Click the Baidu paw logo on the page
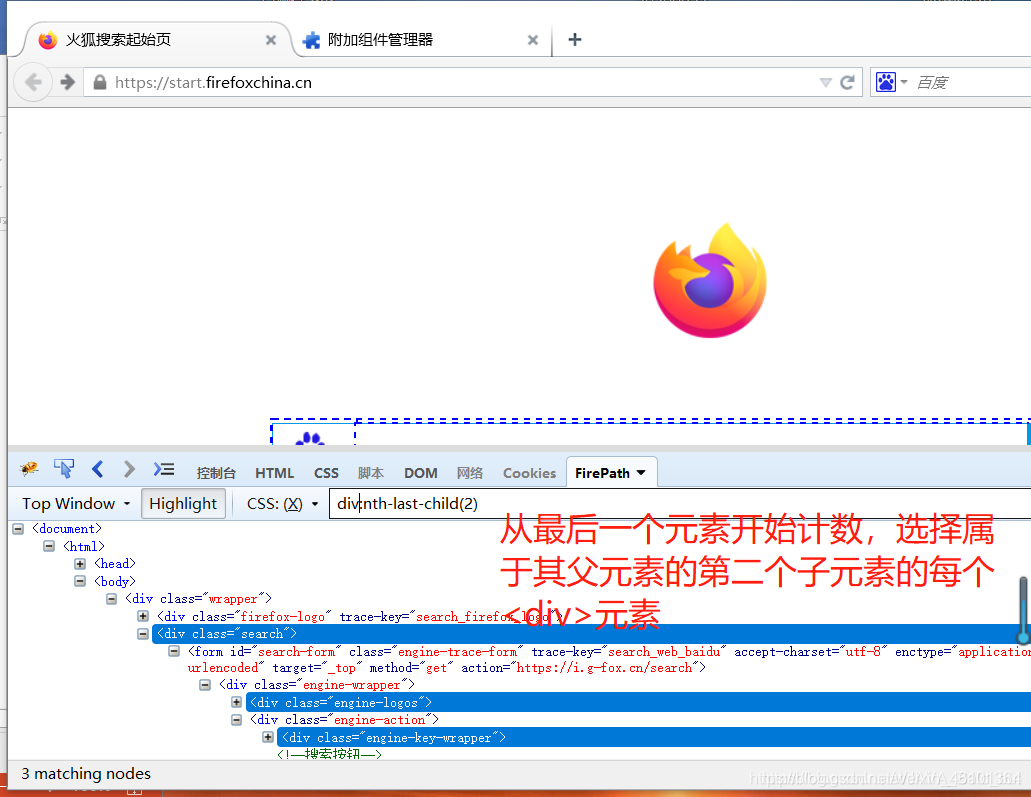1031x797 pixels. point(310,438)
